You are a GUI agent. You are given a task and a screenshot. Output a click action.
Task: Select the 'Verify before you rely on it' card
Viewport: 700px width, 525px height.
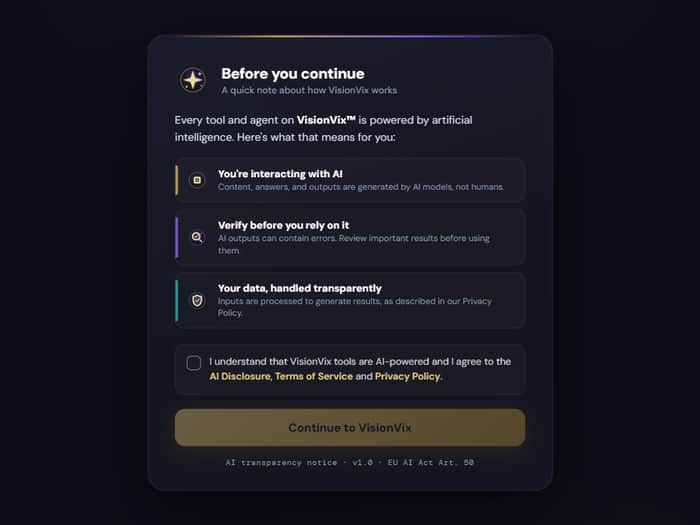(x=350, y=237)
